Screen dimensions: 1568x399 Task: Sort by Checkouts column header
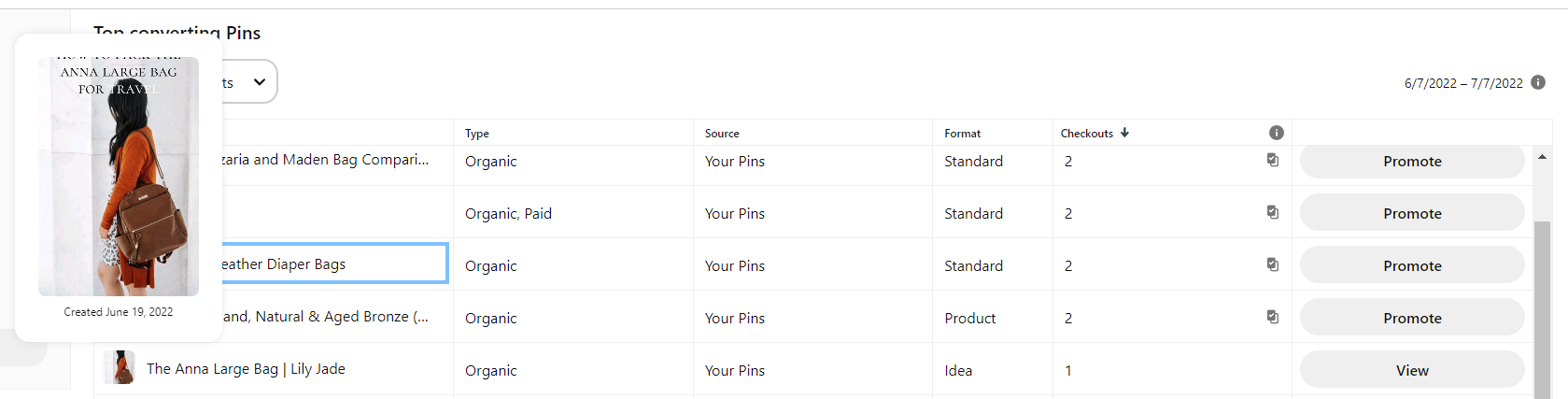(1086, 134)
